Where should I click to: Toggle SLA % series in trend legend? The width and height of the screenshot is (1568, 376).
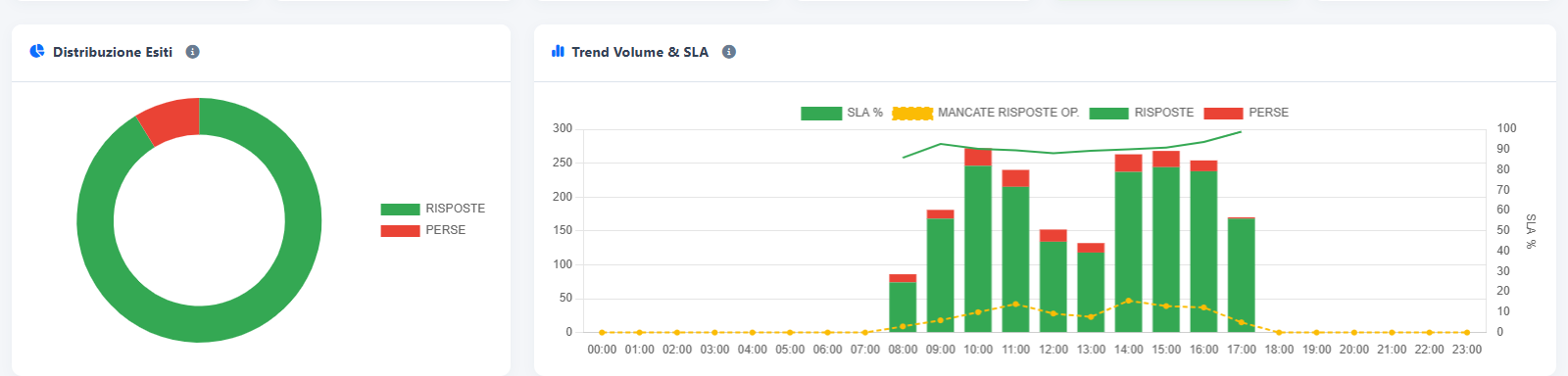click(x=842, y=113)
